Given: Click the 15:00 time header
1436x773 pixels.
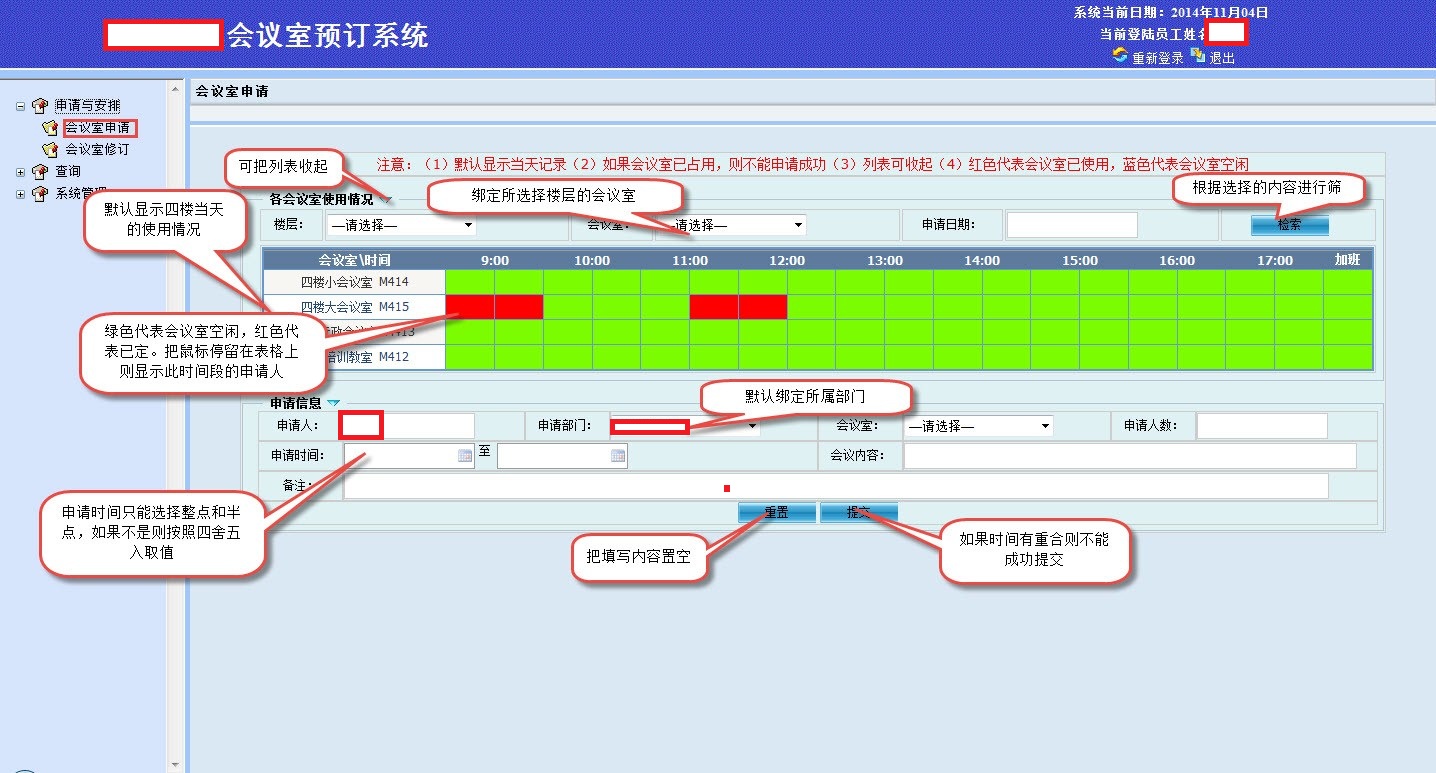Looking at the screenshot, I should pos(1080,260).
